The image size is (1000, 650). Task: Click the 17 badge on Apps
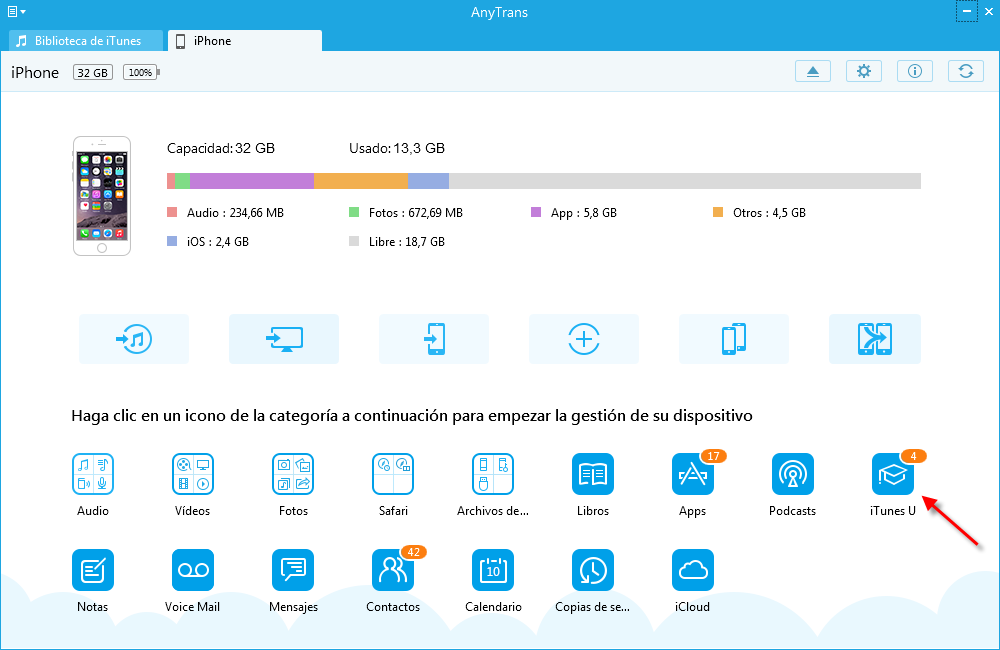713,456
